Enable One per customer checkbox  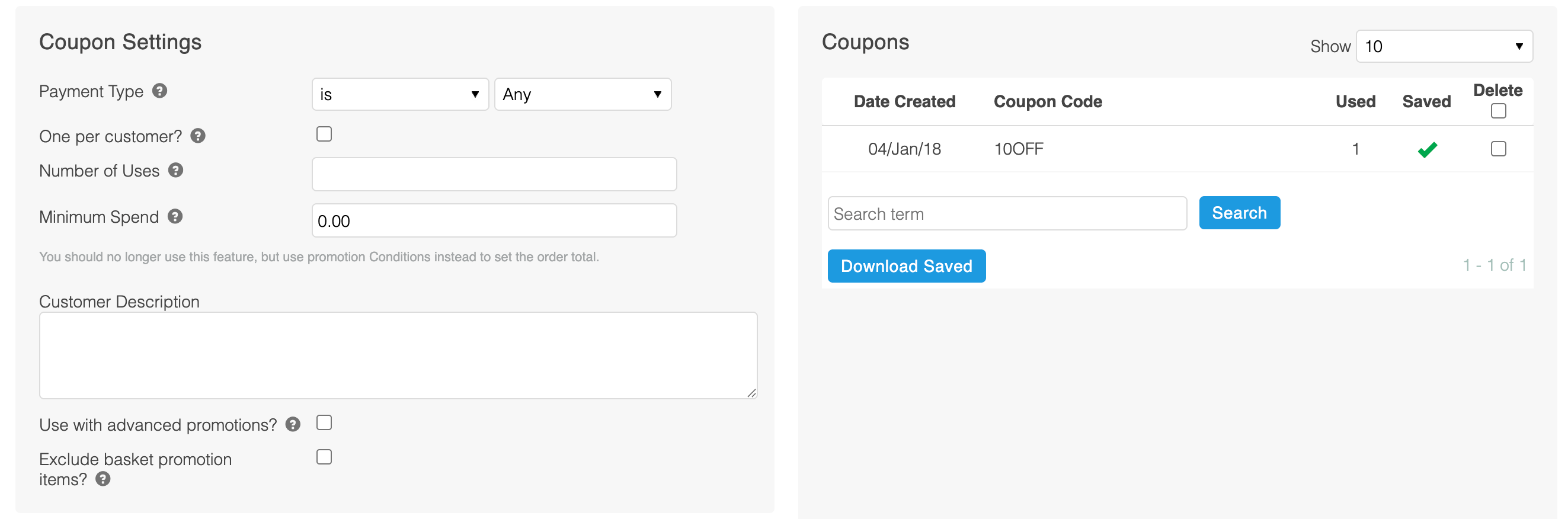coord(324,134)
